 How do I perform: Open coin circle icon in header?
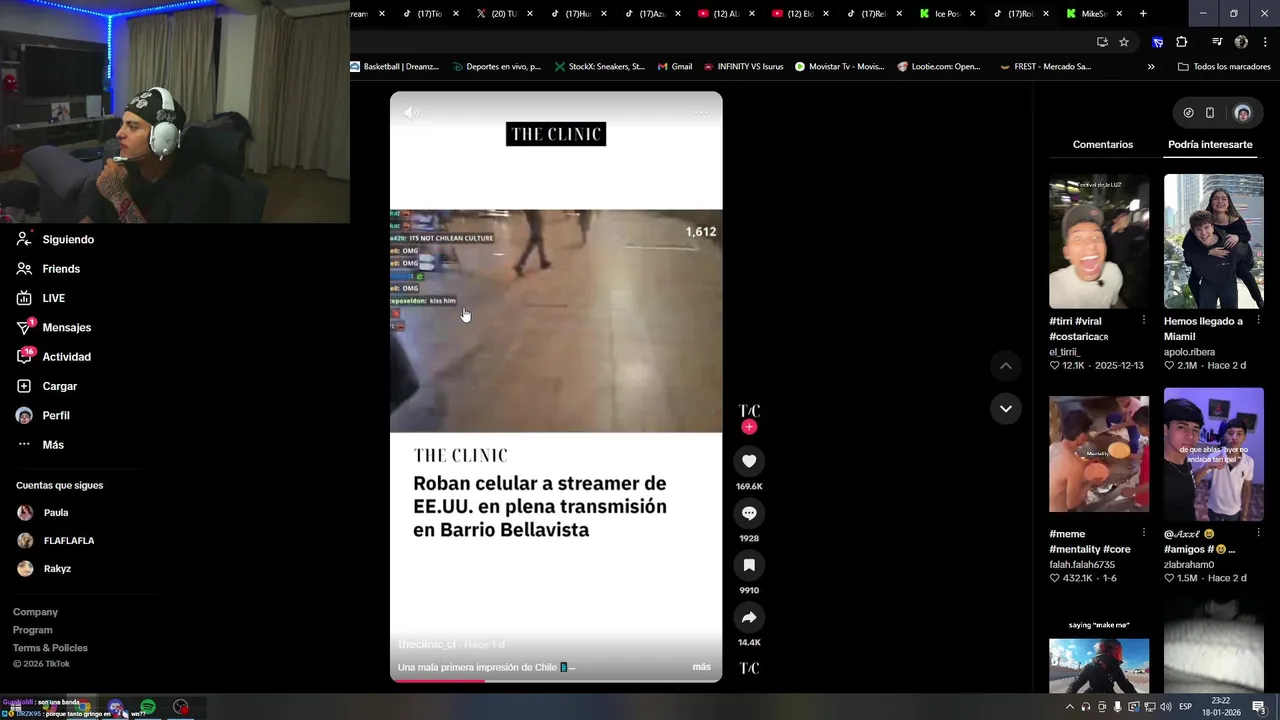coord(1188,113)
